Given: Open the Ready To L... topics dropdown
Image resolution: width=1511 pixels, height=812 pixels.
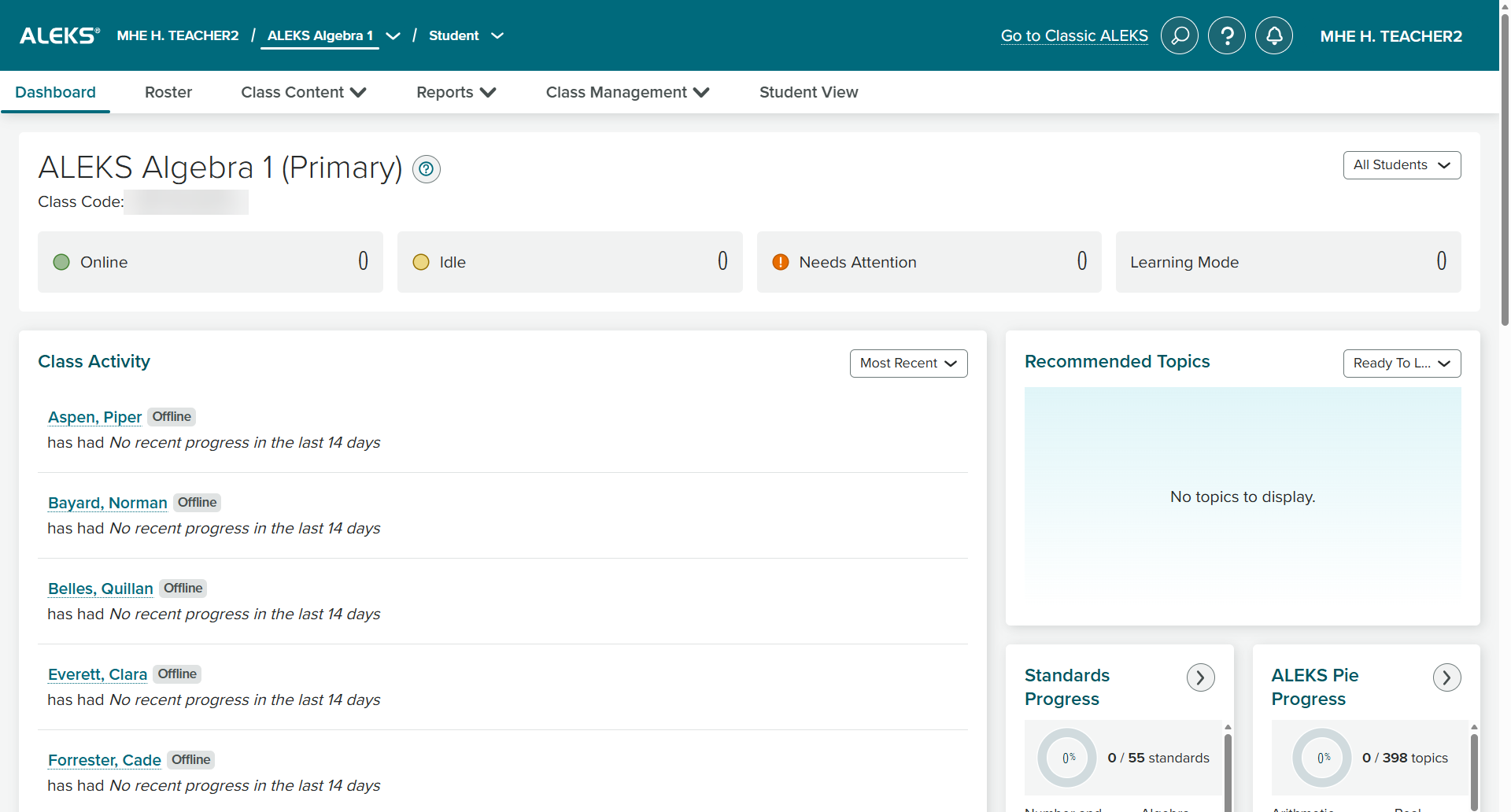Looking at the screenshot, I should [x=1402, y=364].
